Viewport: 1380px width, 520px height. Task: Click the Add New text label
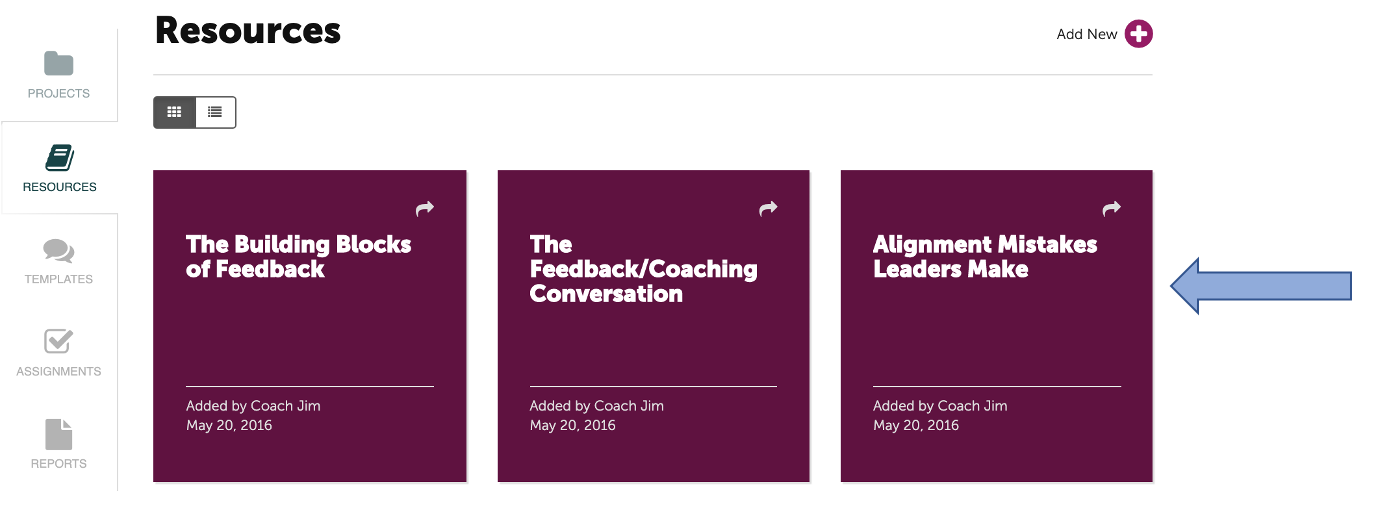(x=1086, y=34)
